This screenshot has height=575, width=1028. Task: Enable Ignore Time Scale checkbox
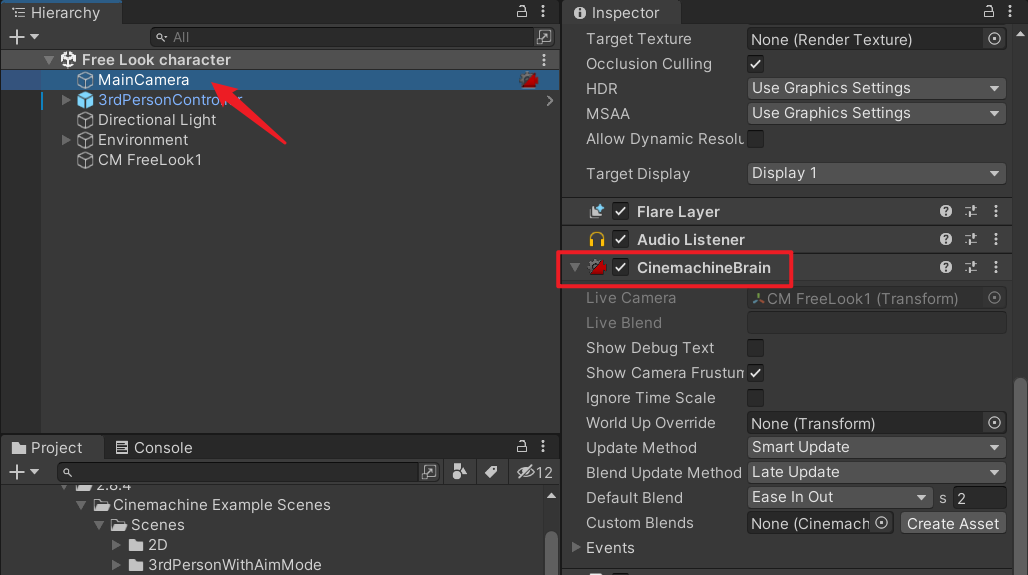[x=755, y=398]
